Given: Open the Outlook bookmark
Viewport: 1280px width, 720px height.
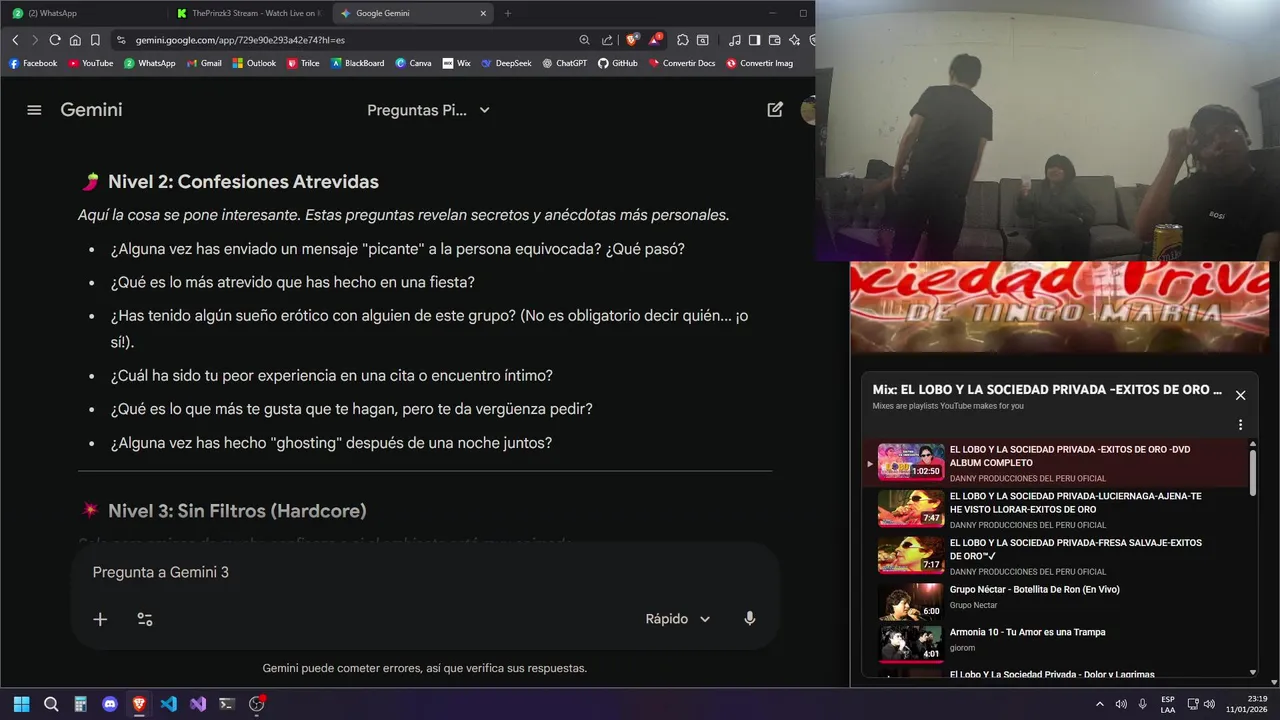Looking at the screenshot, I should tap(254, 63).
